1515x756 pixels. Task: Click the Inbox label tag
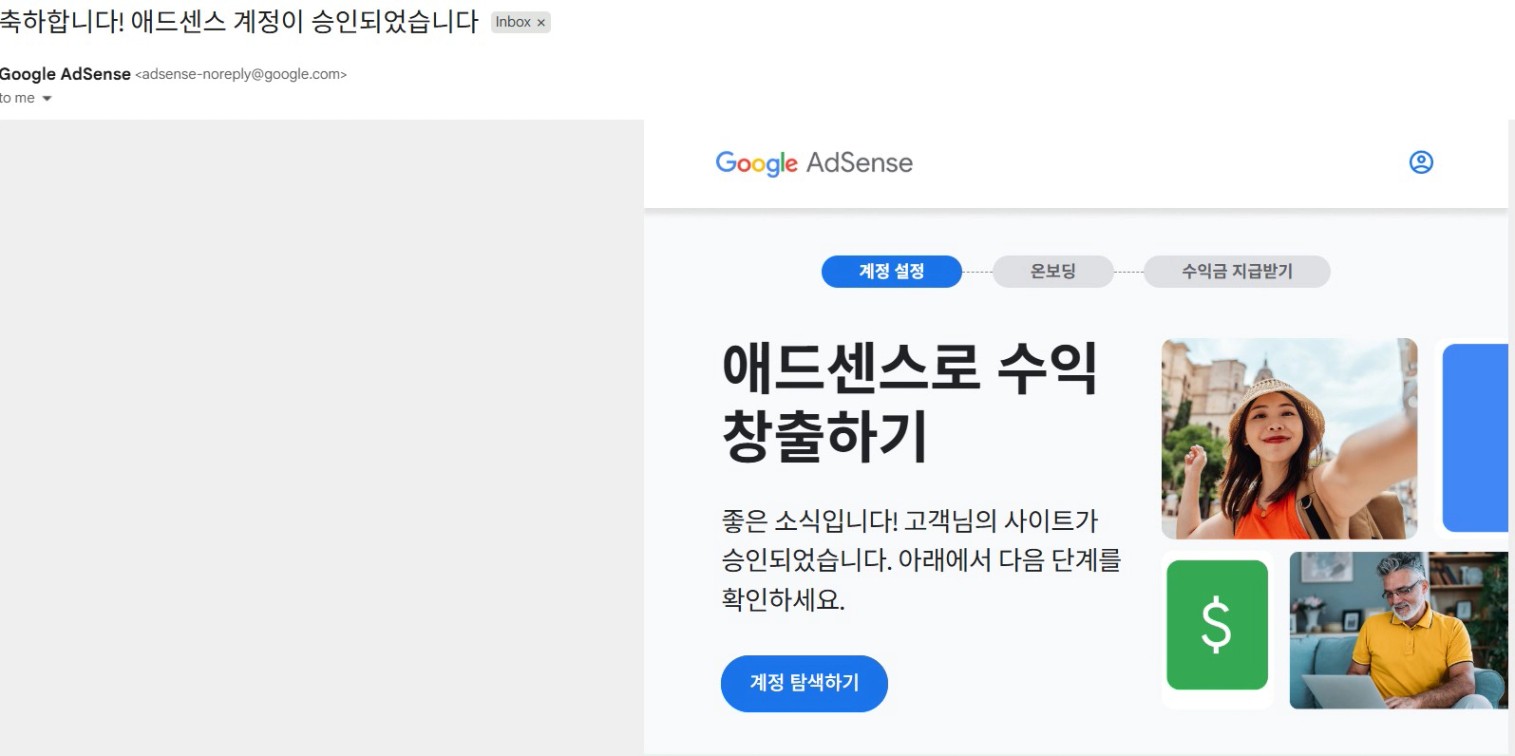pyautogui.click(x=513, y=22)
